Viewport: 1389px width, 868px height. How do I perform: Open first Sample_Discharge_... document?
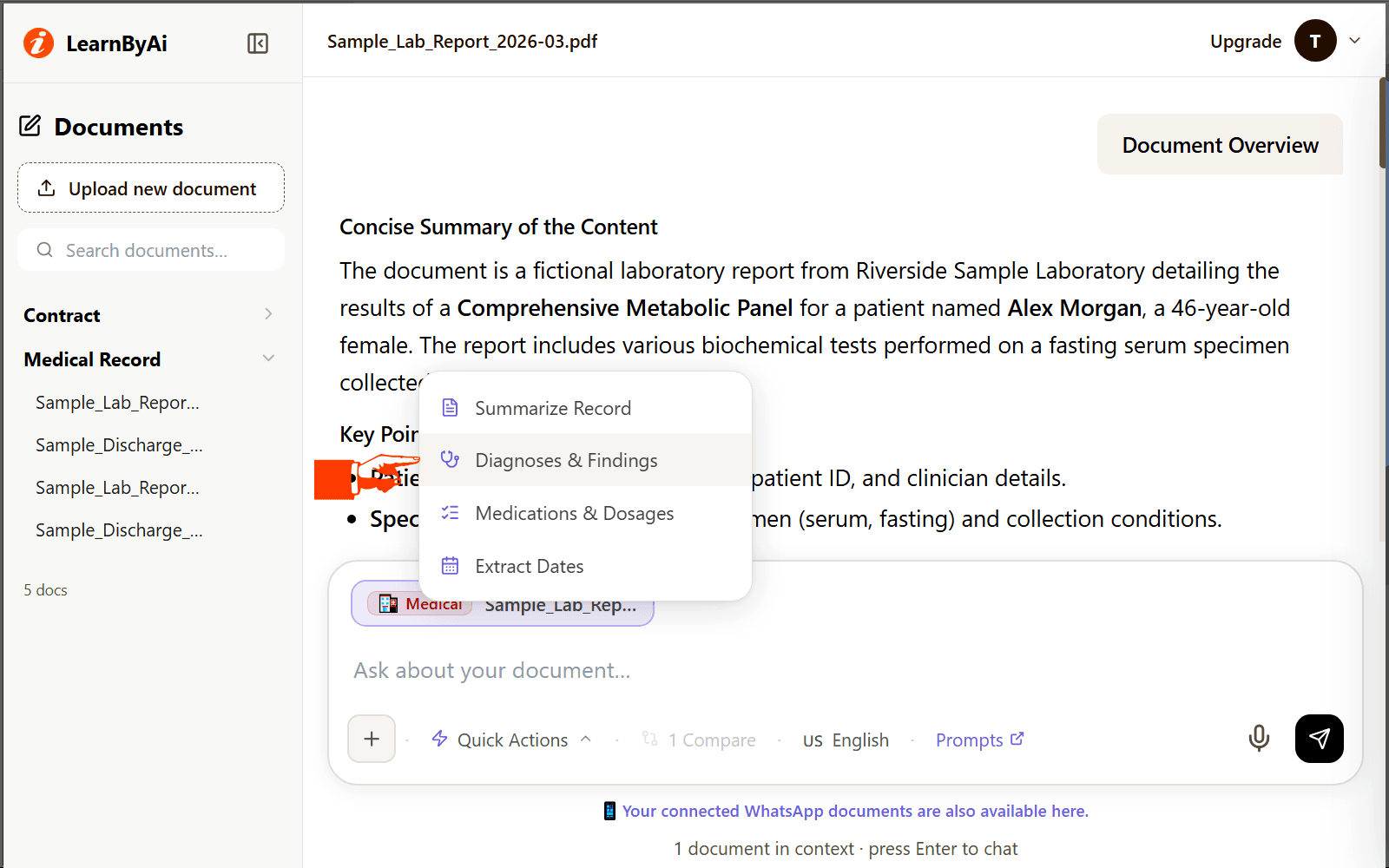point(119,445)
